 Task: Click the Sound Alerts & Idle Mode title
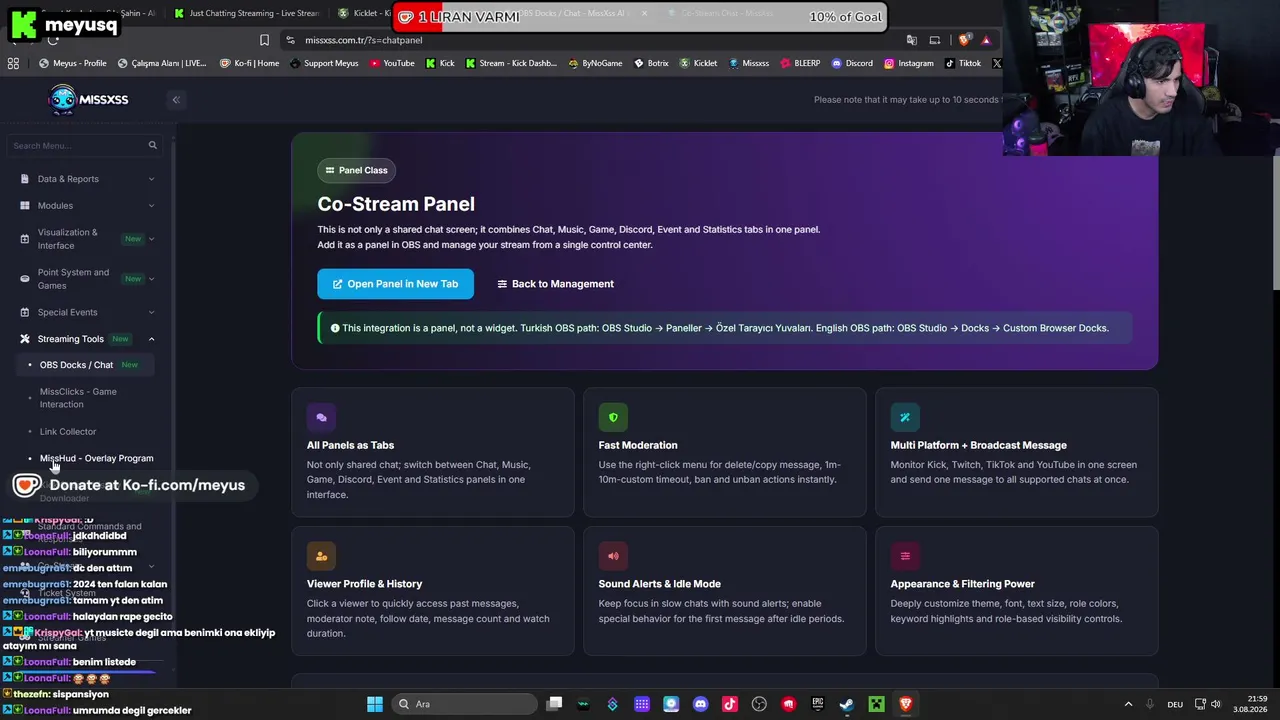point(660,584)
